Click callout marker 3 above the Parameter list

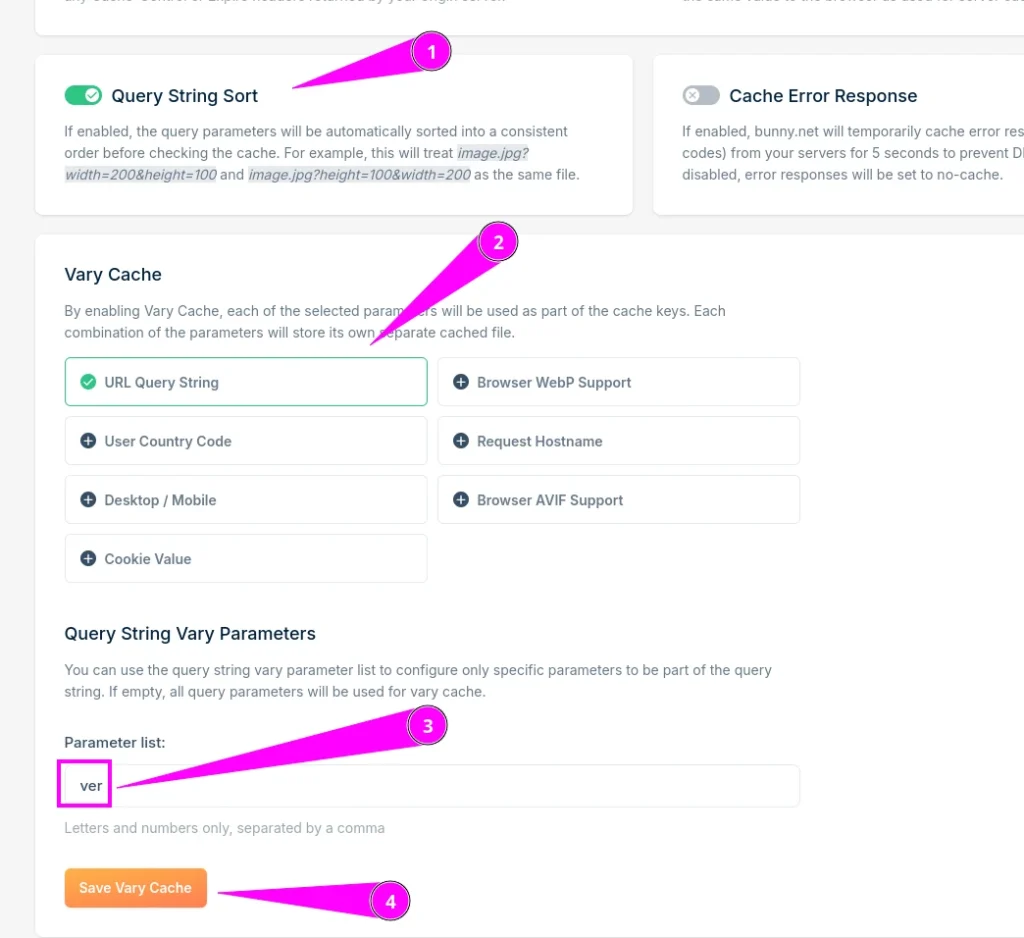coord(427,725)
